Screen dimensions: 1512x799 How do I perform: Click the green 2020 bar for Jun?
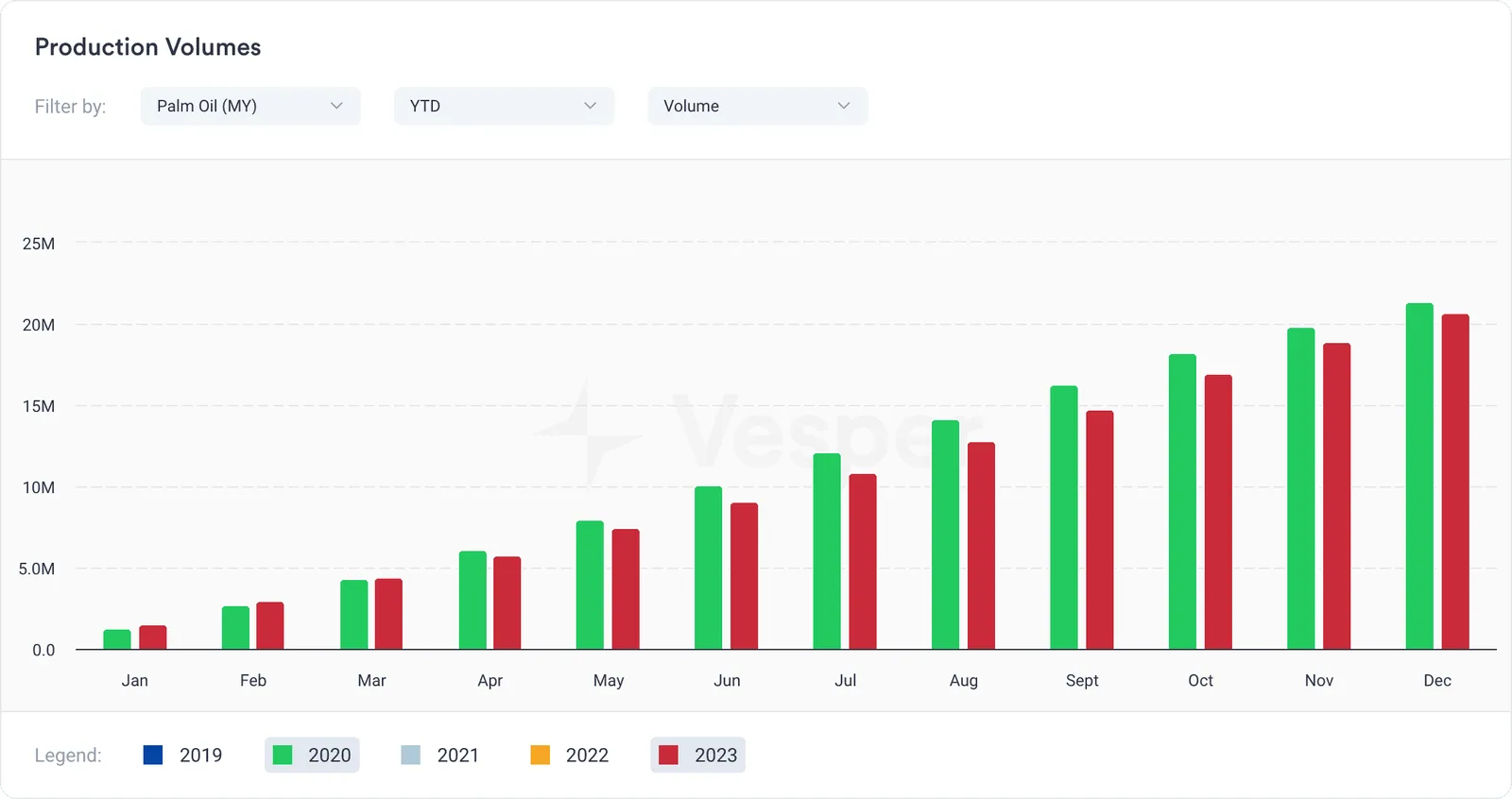pyautogui.click(x=709, y=568)
